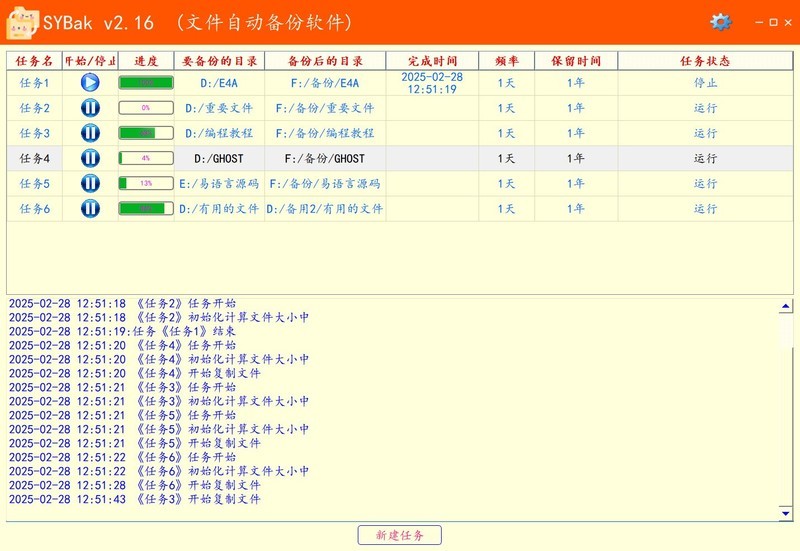
Task: Click the 任务3 progress bar
Action: pyautogui.click(x=146, y=133)
